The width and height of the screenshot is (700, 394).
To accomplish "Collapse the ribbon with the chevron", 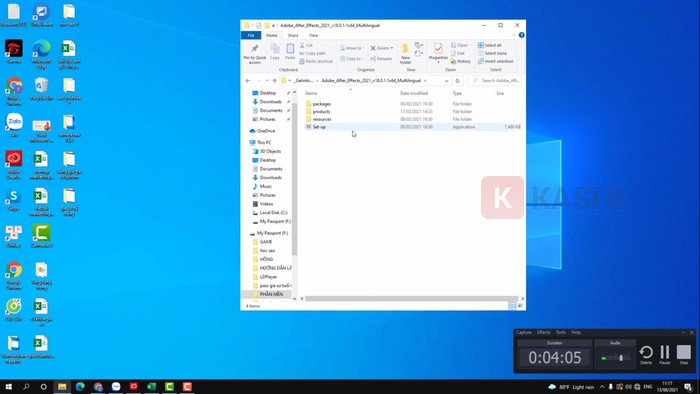I will [x=513, y=35].
